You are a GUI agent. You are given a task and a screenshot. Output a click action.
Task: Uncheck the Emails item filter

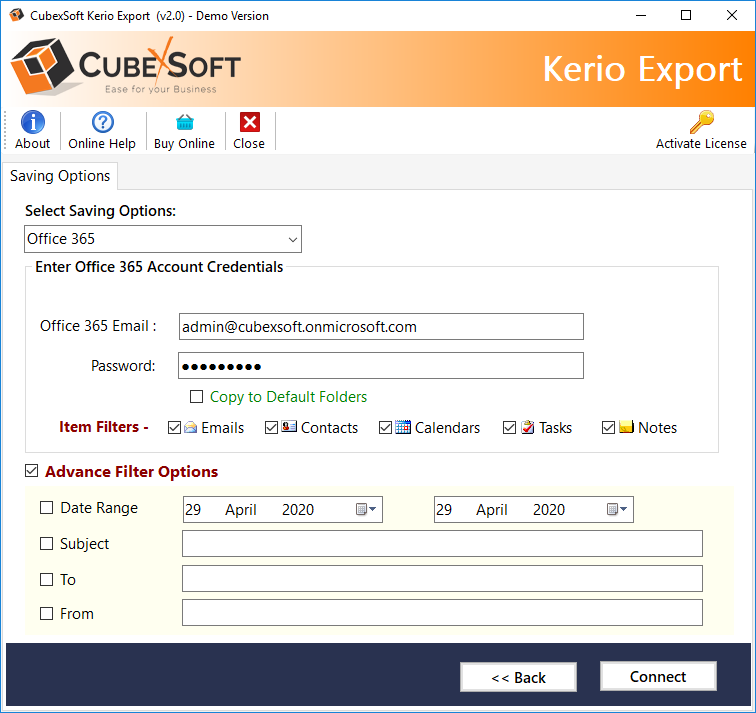point(175,428)
